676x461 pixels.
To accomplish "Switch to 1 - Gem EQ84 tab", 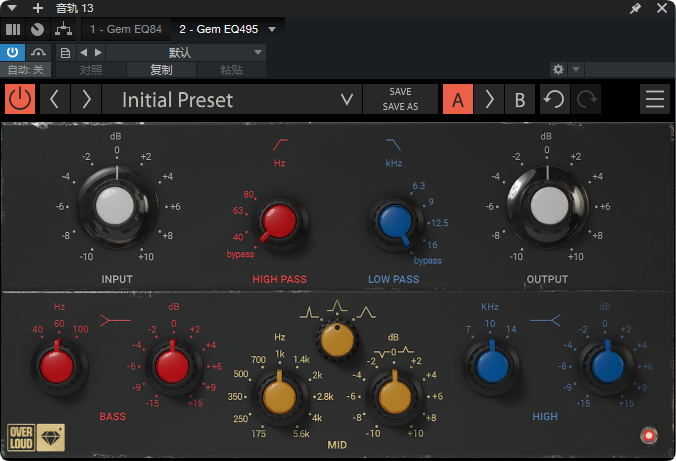I will (x=126, y=29).
